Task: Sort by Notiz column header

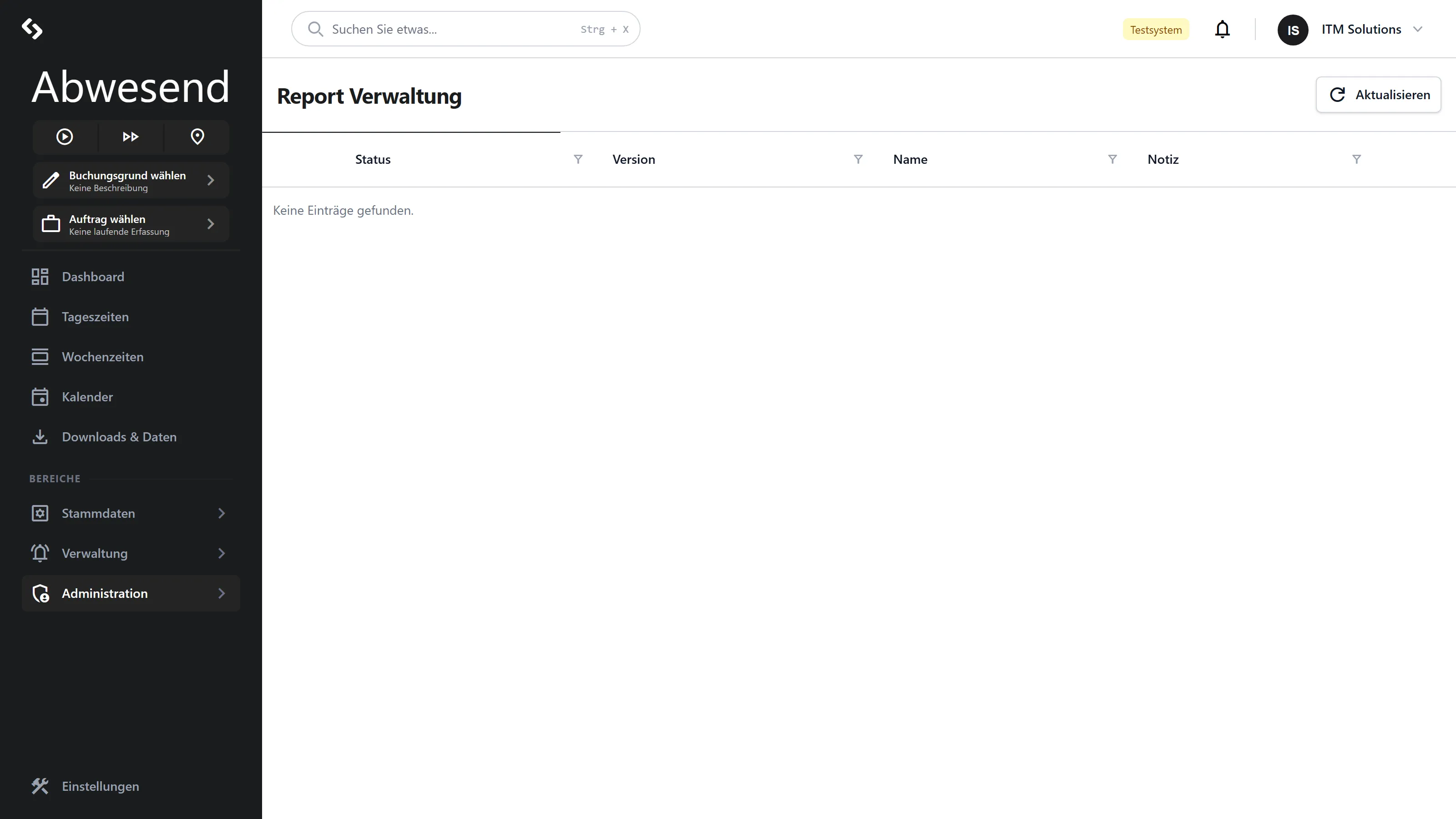Action: tap(1163, 160)
